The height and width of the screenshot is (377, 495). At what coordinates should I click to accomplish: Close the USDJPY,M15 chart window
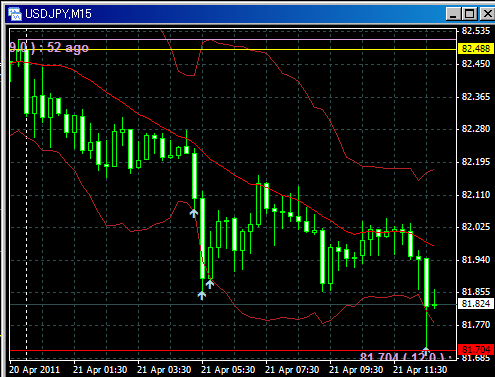point(487,14)
